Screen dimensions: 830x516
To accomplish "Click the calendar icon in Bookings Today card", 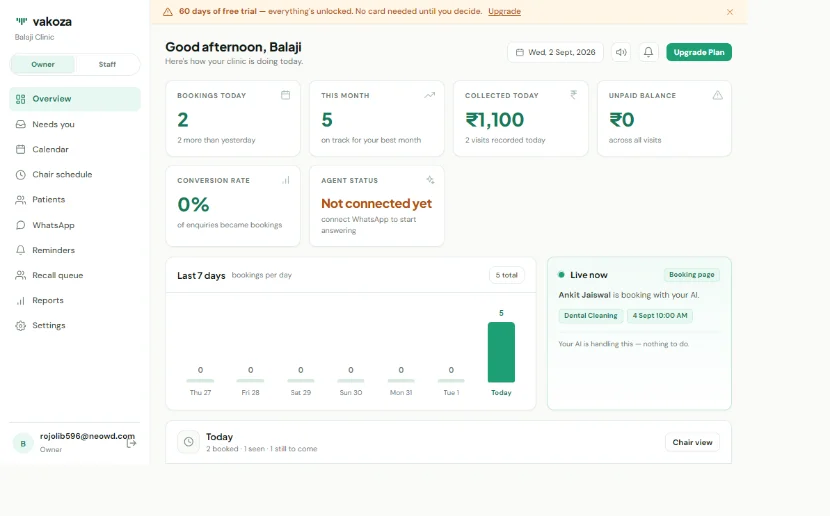I will tap(285, 95).
